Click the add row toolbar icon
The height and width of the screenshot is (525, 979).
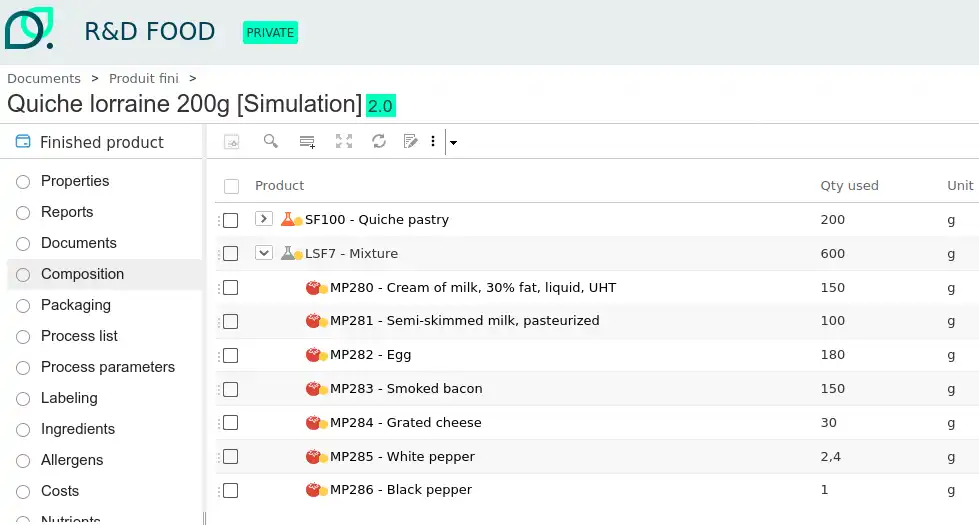[x=307, y=142]
